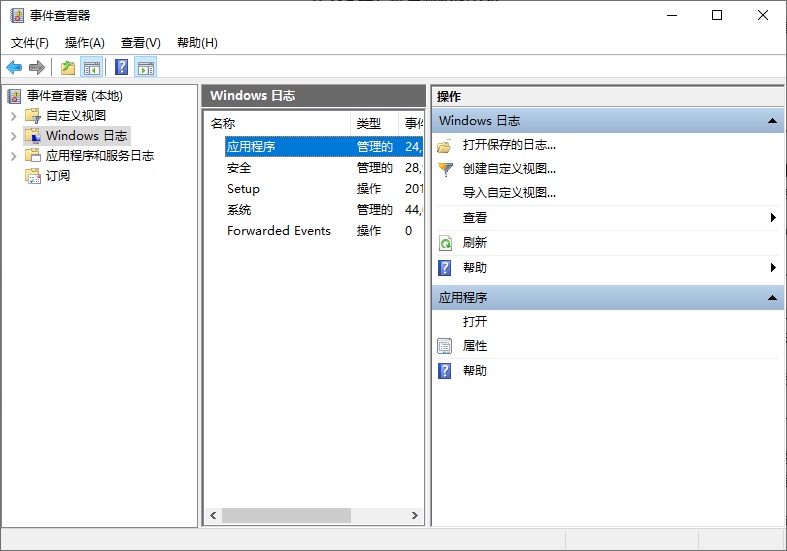Screen dimensions: 787x551
Task: Click the 刷新 action
Action: 474,243
